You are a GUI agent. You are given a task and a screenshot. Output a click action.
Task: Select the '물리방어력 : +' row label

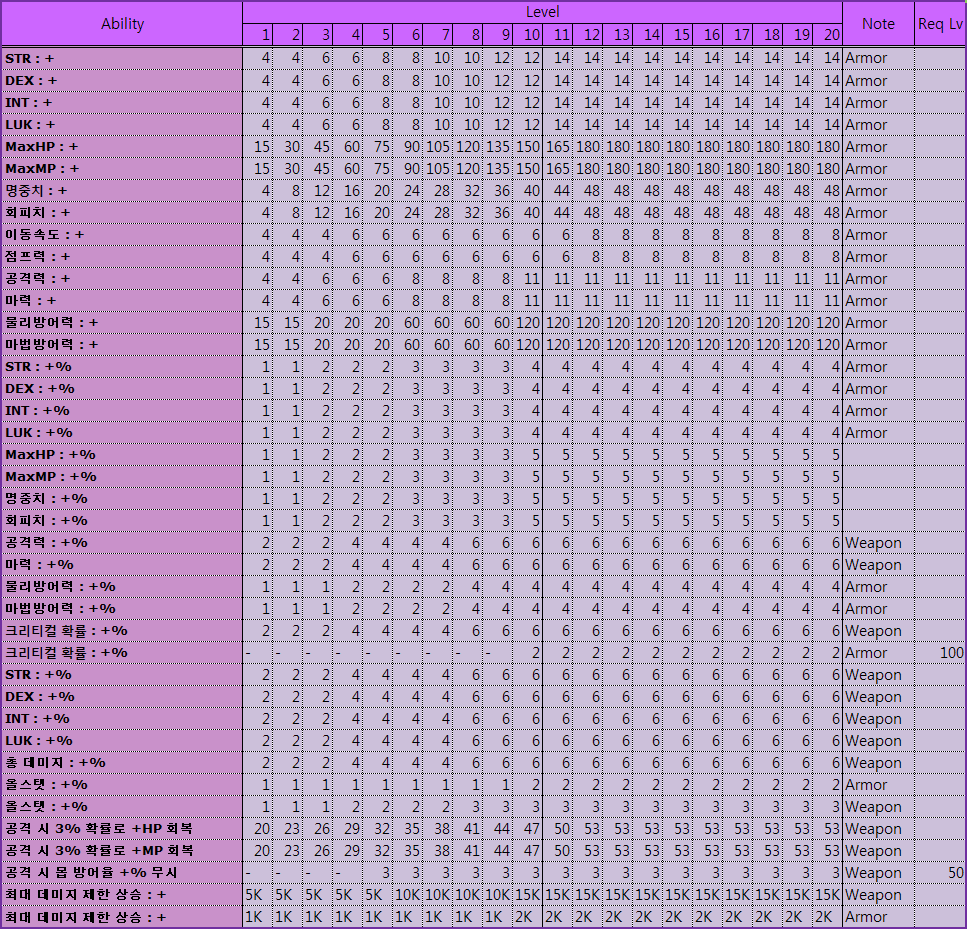122,323
